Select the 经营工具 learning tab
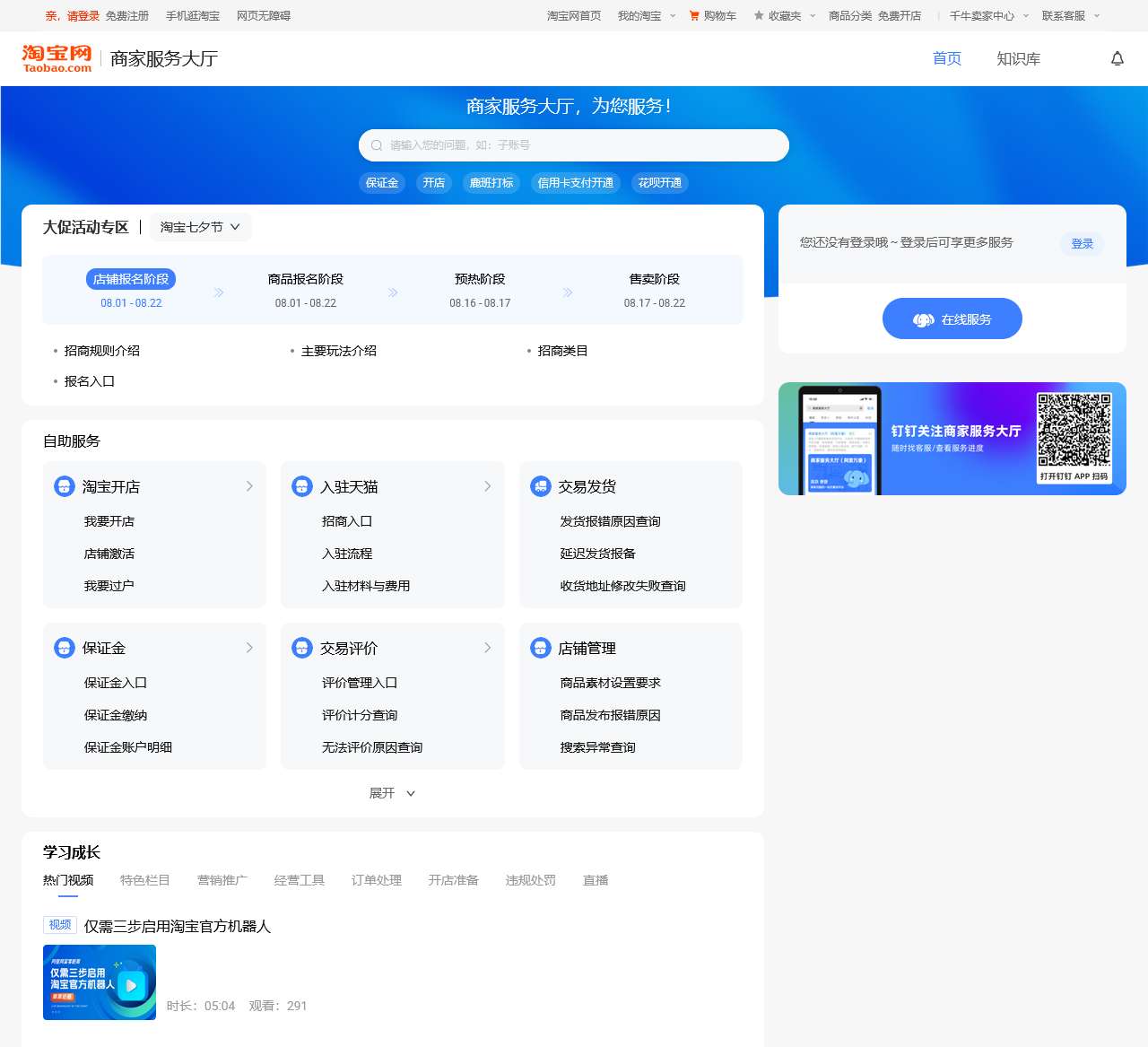The image size is (1148, 1047). coord(300,880)
